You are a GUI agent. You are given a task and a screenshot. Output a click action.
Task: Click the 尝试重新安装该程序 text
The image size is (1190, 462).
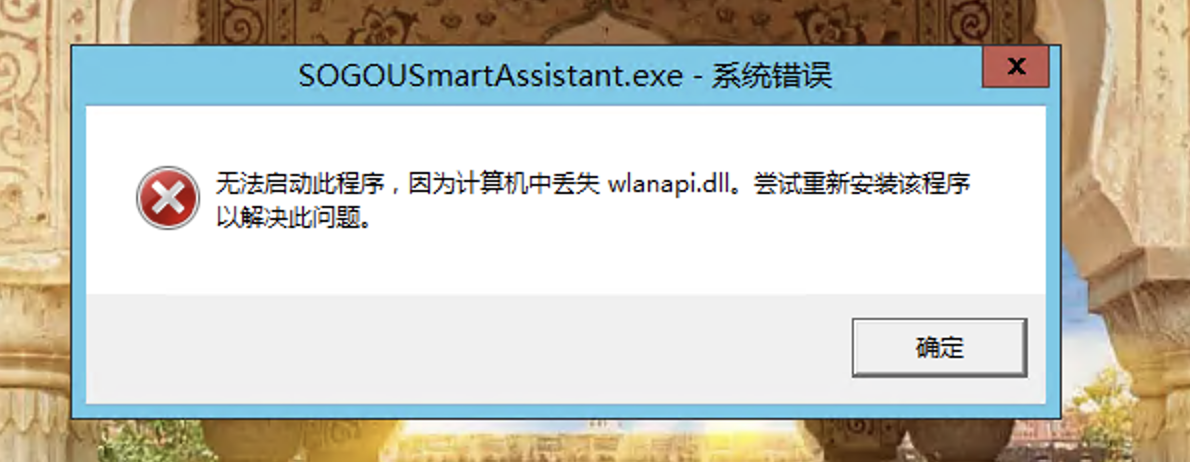pyautogui.click(x=862, y=184)
